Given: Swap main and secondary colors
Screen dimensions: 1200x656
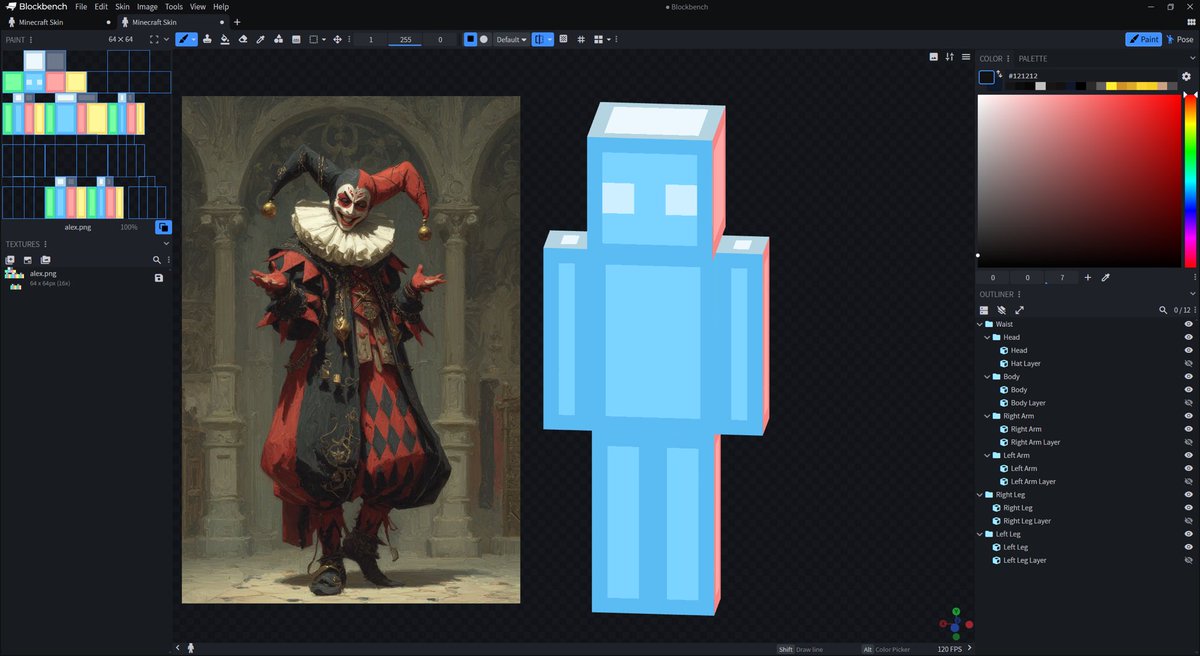Looking at the screenshot, I should coord(999,74).
